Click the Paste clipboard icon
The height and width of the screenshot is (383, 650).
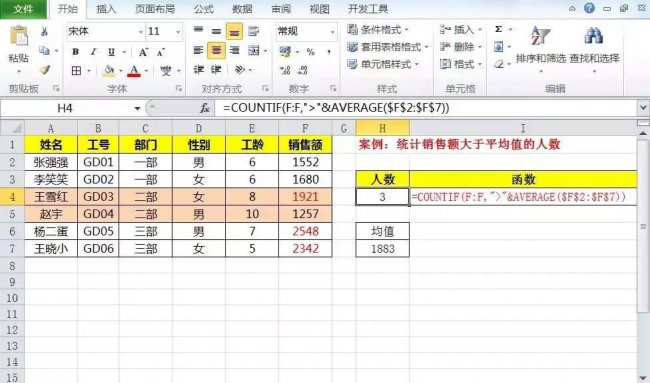(18, 36)
